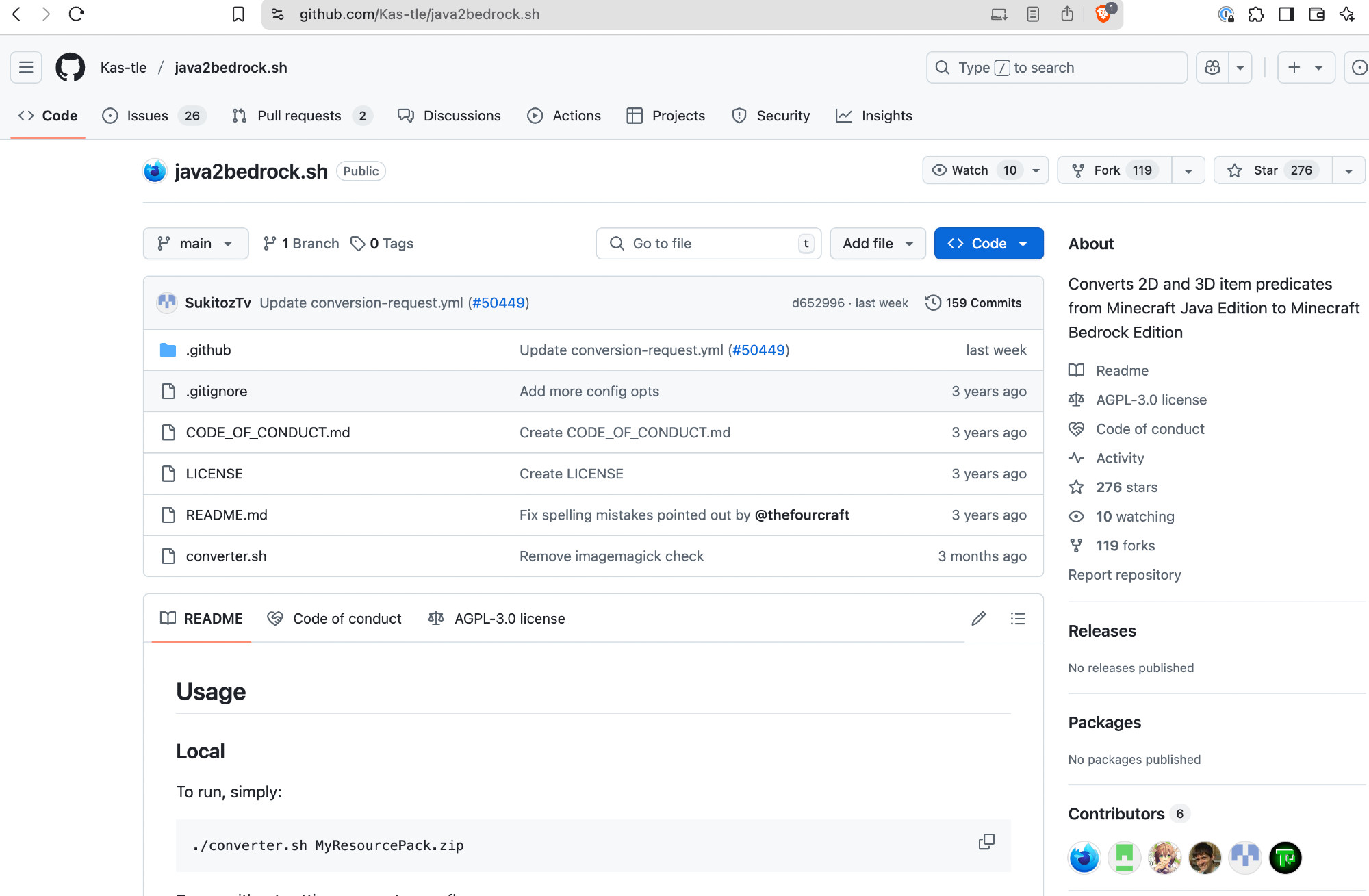Open the main branch selector
This screenshot has width=1369, height=896.
(196, 244)
